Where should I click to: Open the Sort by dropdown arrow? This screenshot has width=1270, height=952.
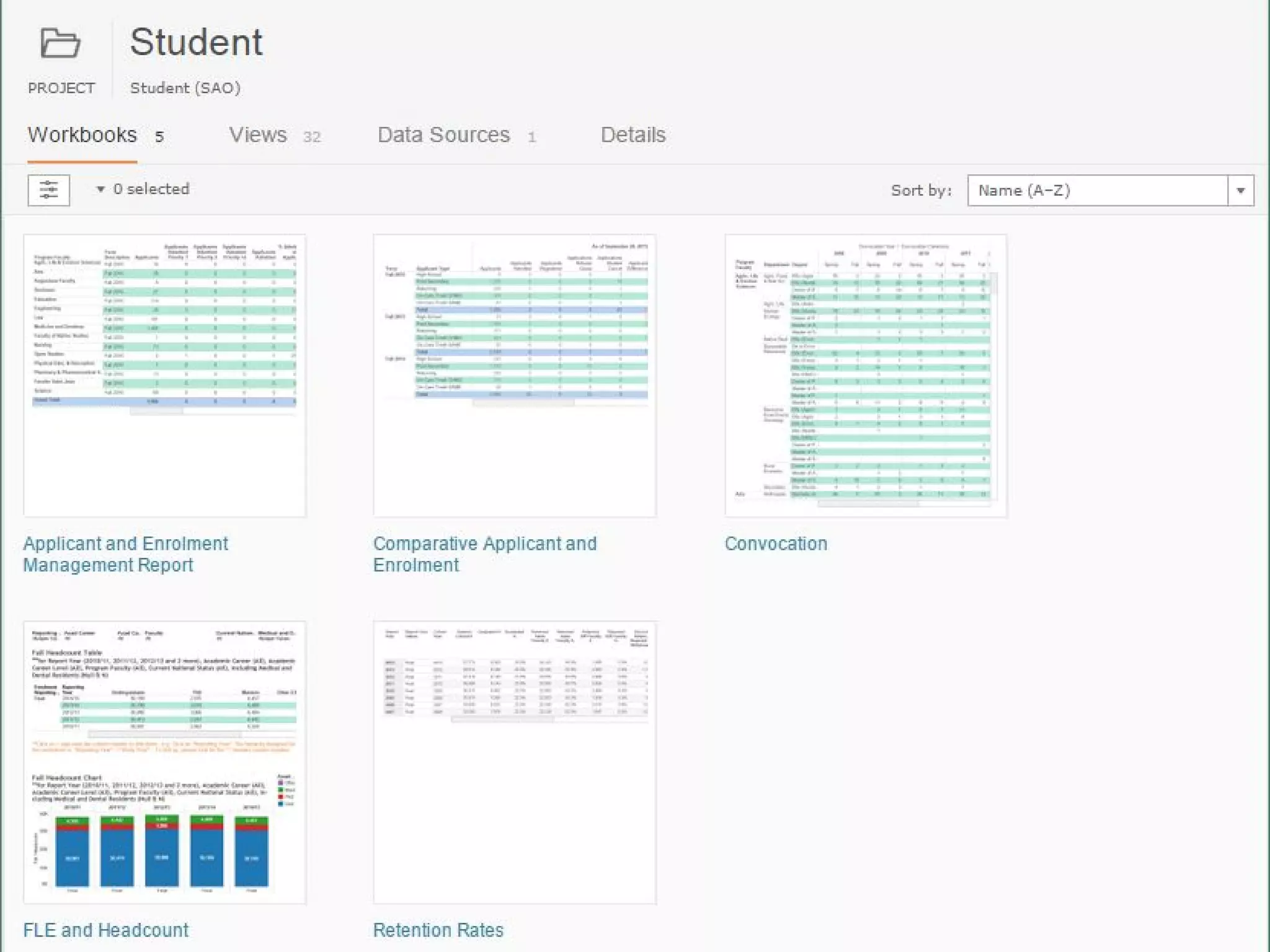(x=1240, y=190)
